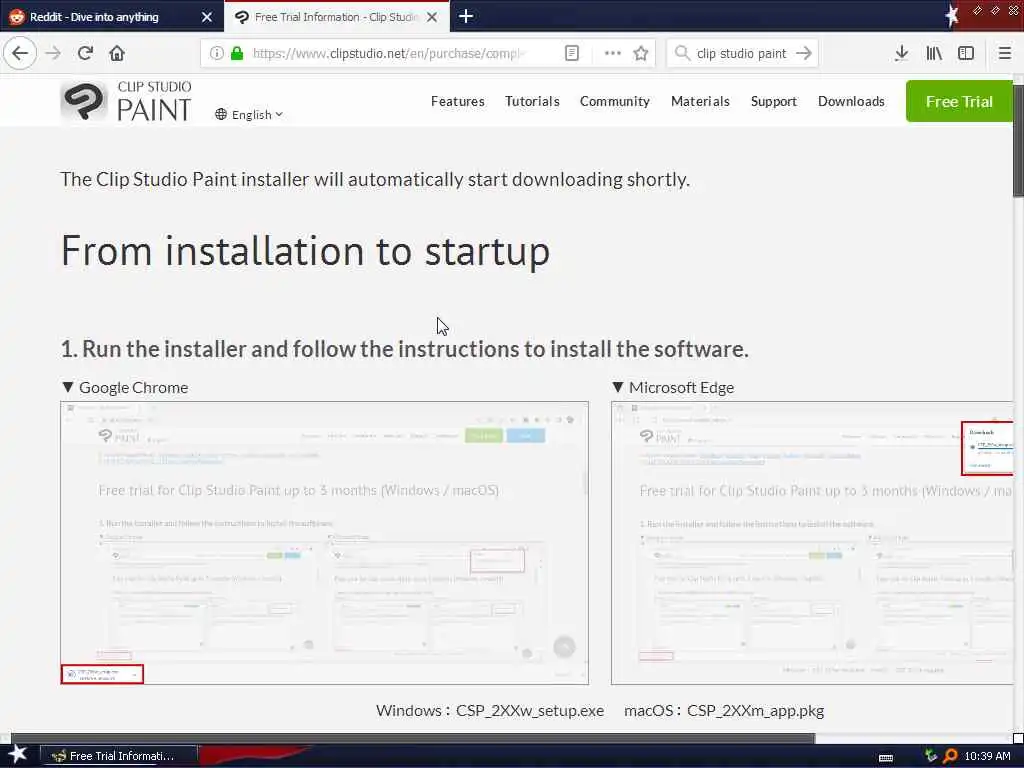Click the Microsoft Edge instruction screenshot
1024x768 pixels.
point(812,543)
